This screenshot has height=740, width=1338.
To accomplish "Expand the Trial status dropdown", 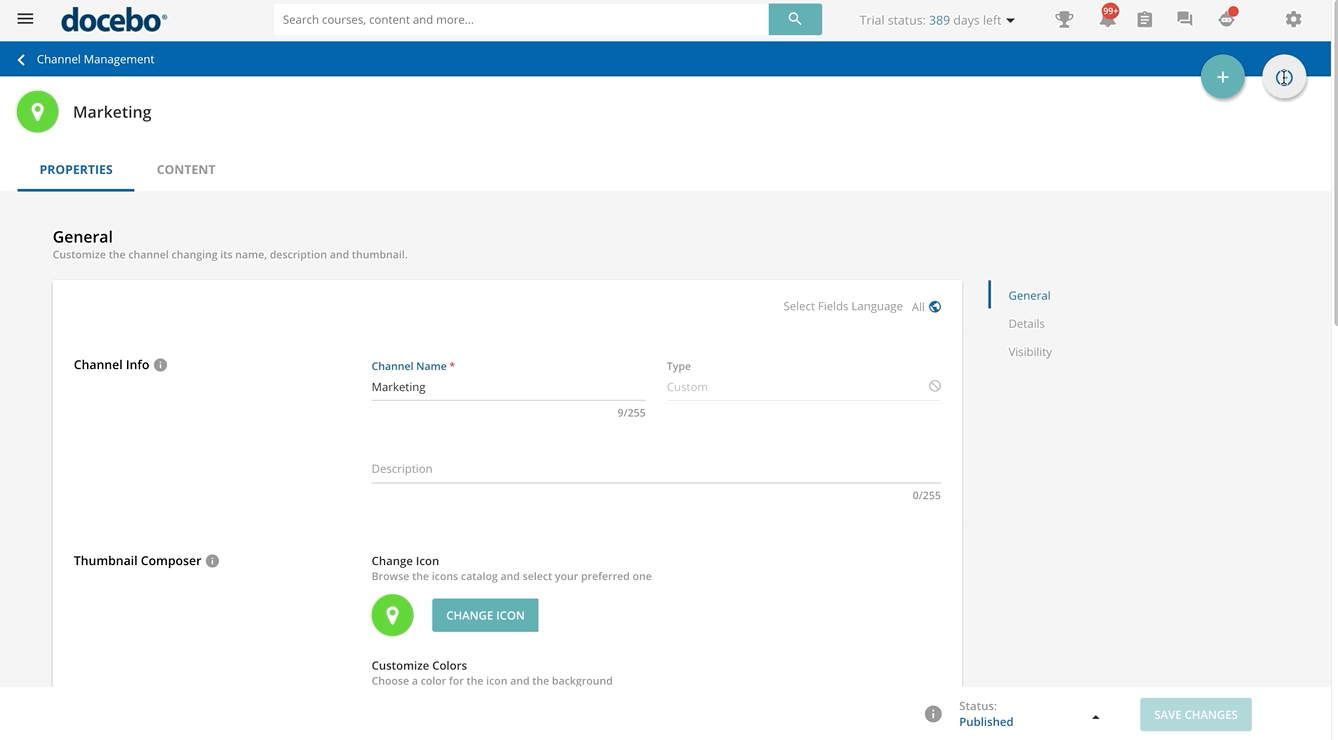I will coord(1010,20).
